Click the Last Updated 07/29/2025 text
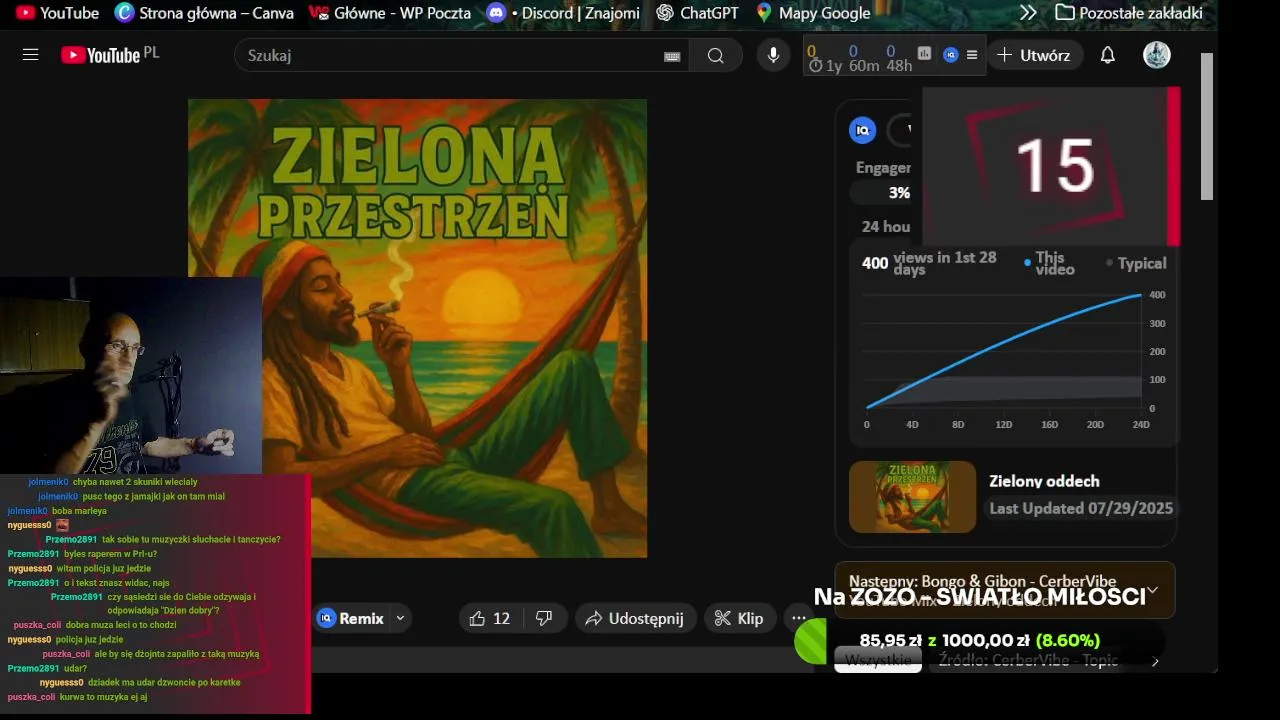Viewport: 1280px width, 720px height. pos(1081,508)
